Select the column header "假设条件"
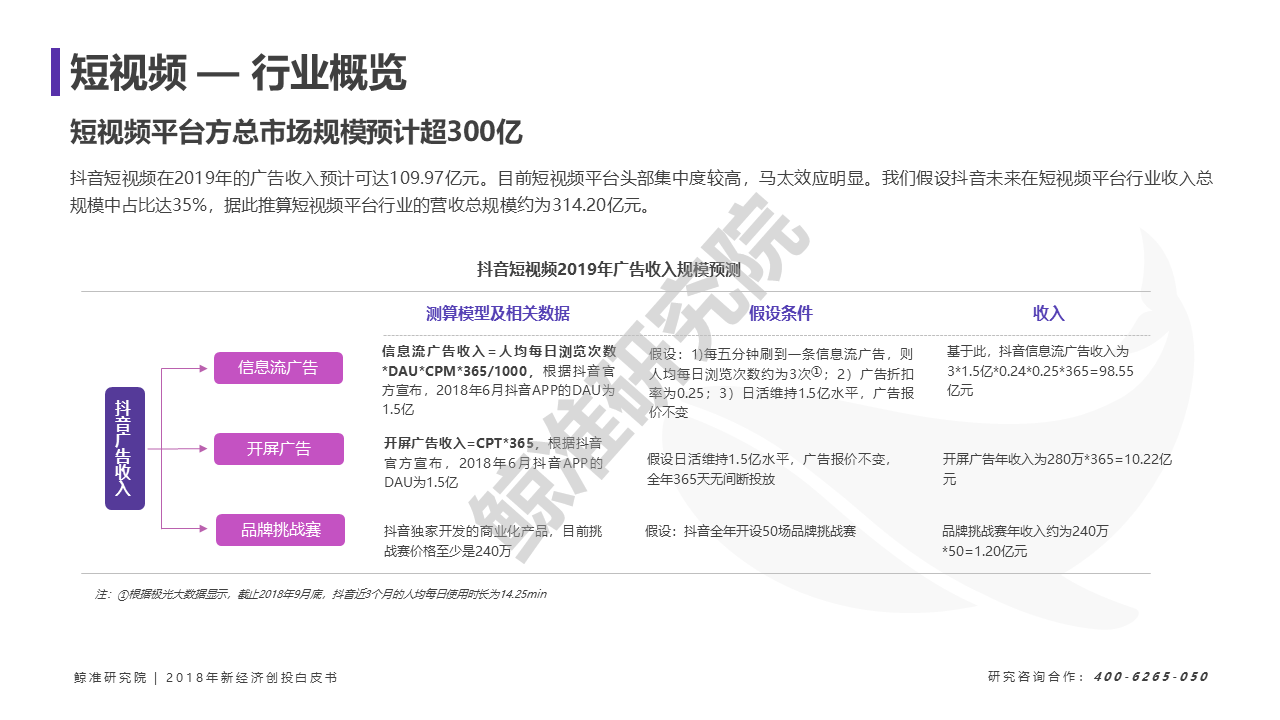Image resolution: width=1280 pixels, height=720 pixels. click(781, 313)
